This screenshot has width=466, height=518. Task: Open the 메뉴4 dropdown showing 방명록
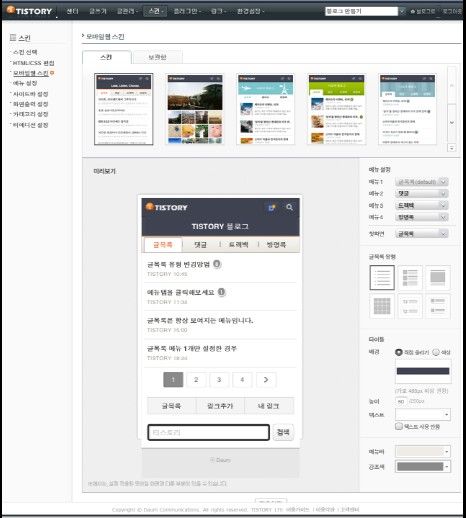tap(421, 217)
